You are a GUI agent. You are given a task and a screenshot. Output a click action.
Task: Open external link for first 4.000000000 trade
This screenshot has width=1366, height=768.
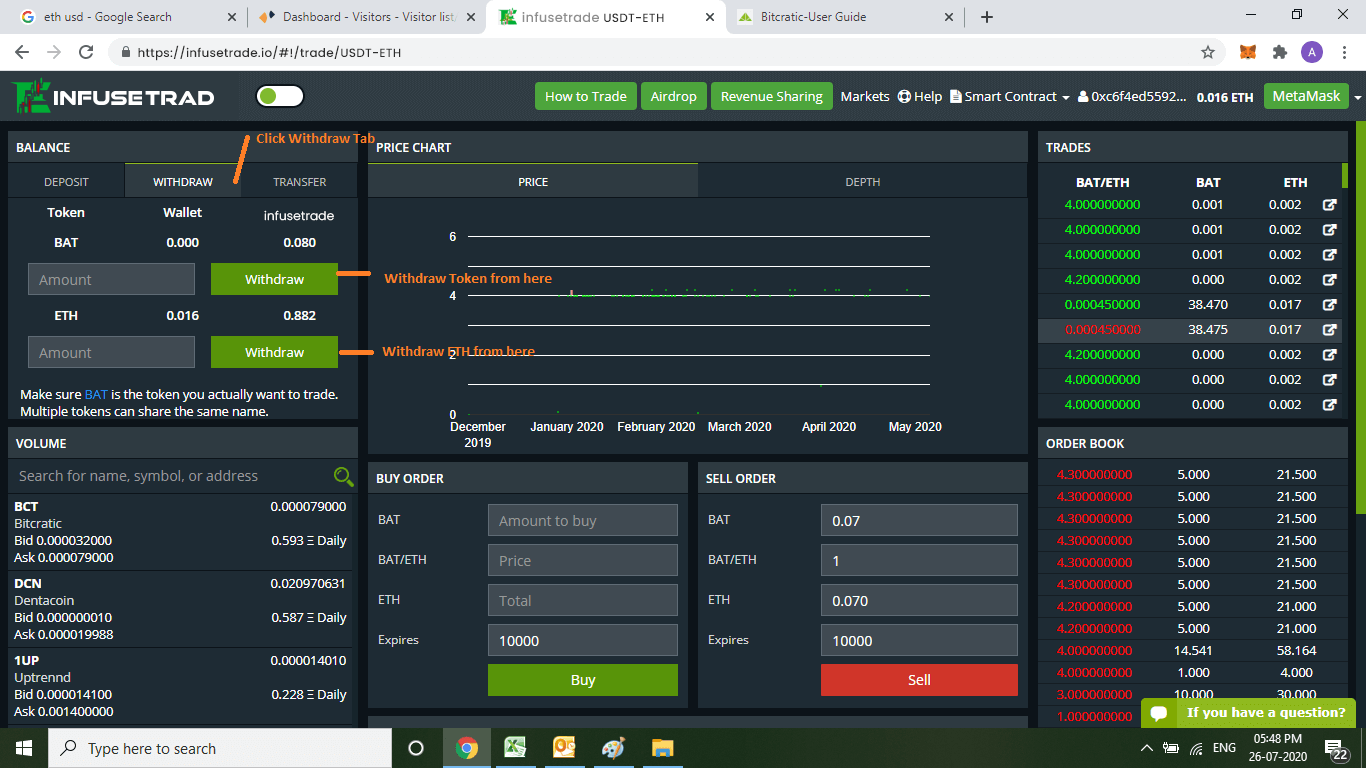click(x=1330, y=205)
